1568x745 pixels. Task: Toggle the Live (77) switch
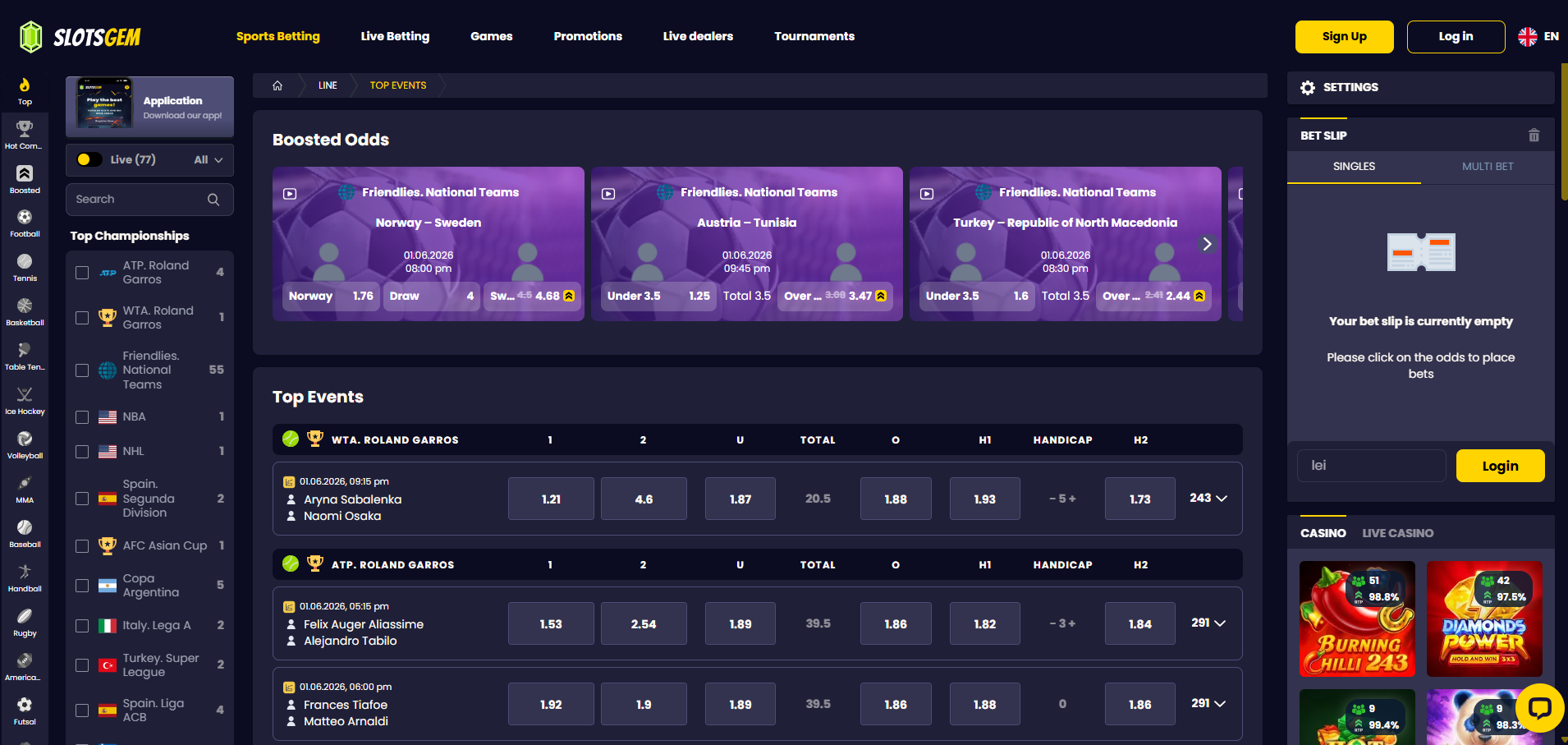[x=89, y=159]
